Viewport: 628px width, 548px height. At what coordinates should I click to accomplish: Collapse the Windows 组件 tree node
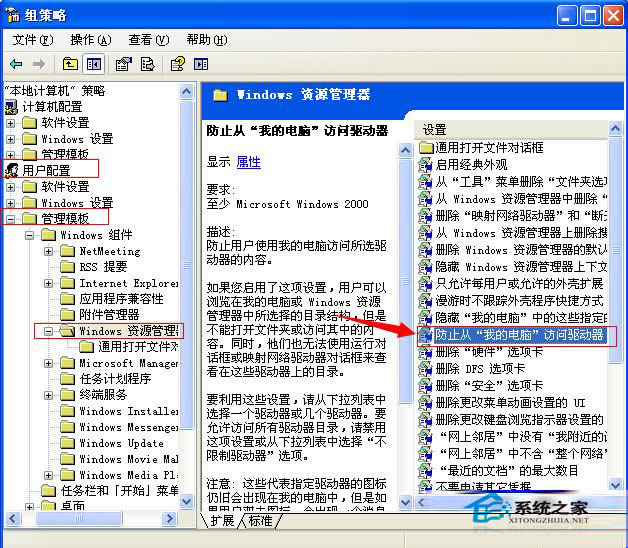[x=30, y=235]
